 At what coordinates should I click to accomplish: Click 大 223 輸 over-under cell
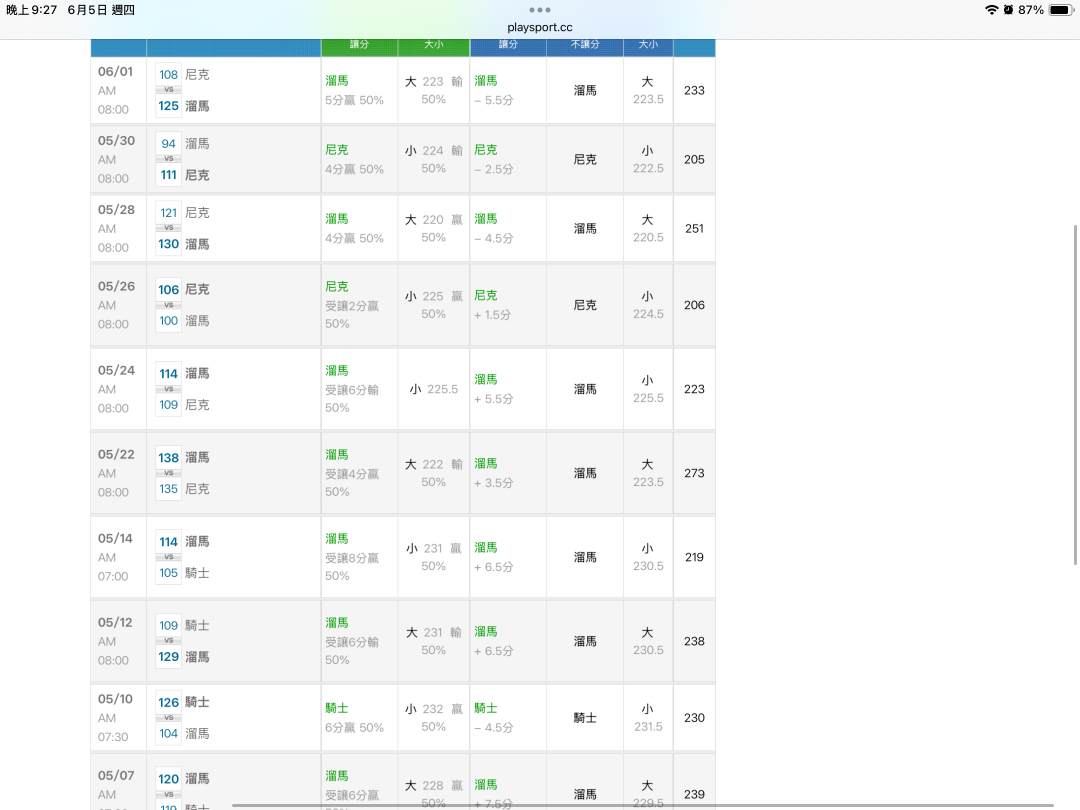433,90
